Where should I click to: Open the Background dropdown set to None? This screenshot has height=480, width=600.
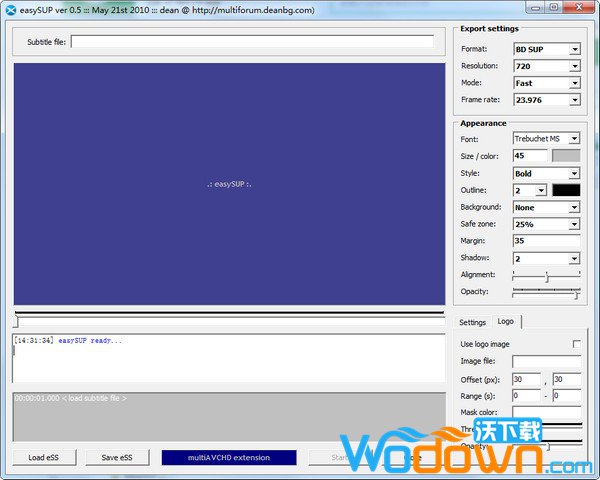[546, 207]
